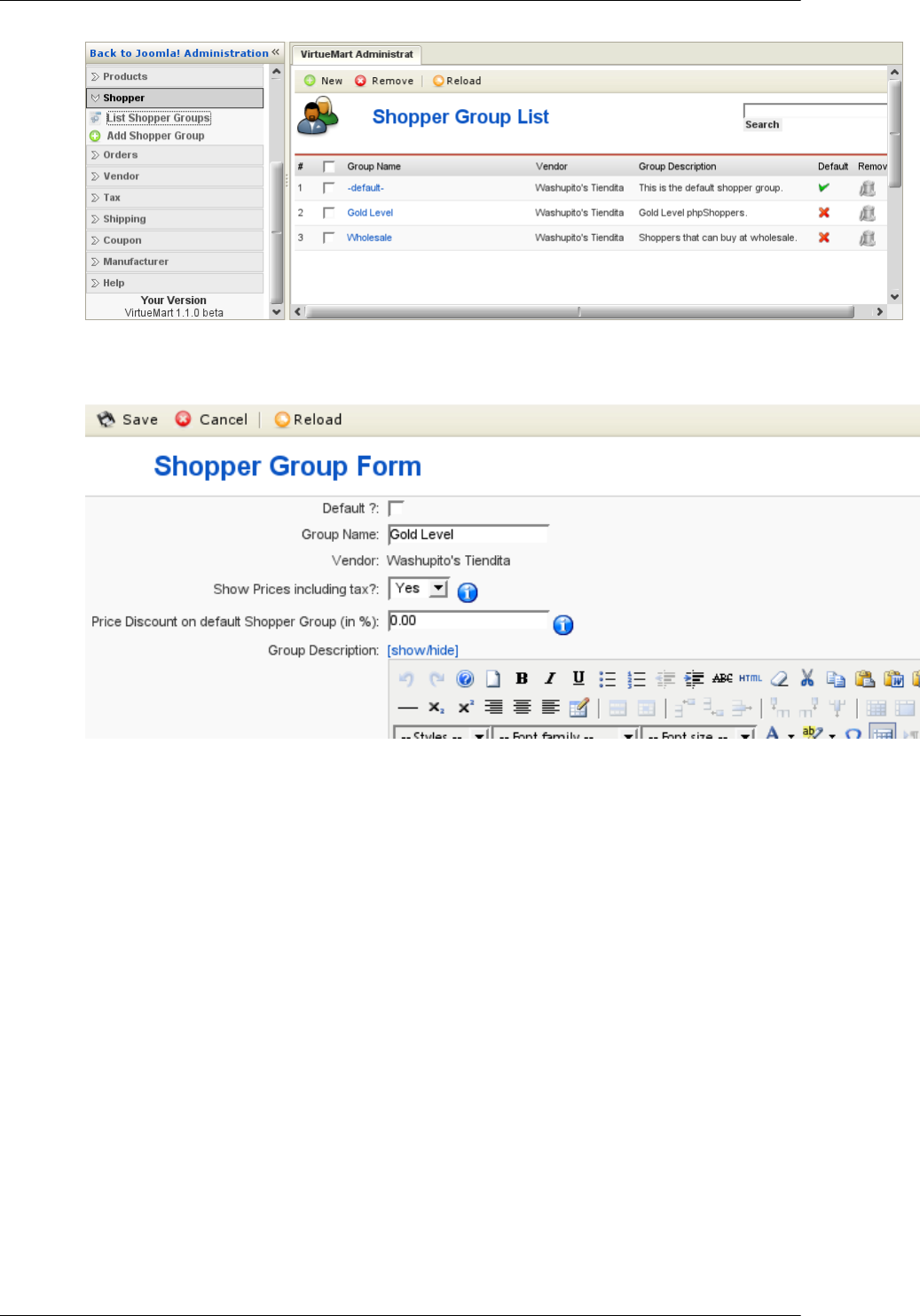Open the editor help icon
The image size is (920, 1316).
pyautogui.click(x=465, y=679)
